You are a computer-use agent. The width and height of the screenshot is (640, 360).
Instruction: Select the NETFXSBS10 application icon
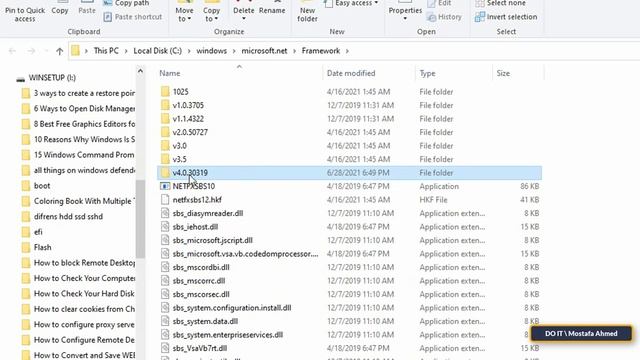pyautogui.click(x=165, y=186)
